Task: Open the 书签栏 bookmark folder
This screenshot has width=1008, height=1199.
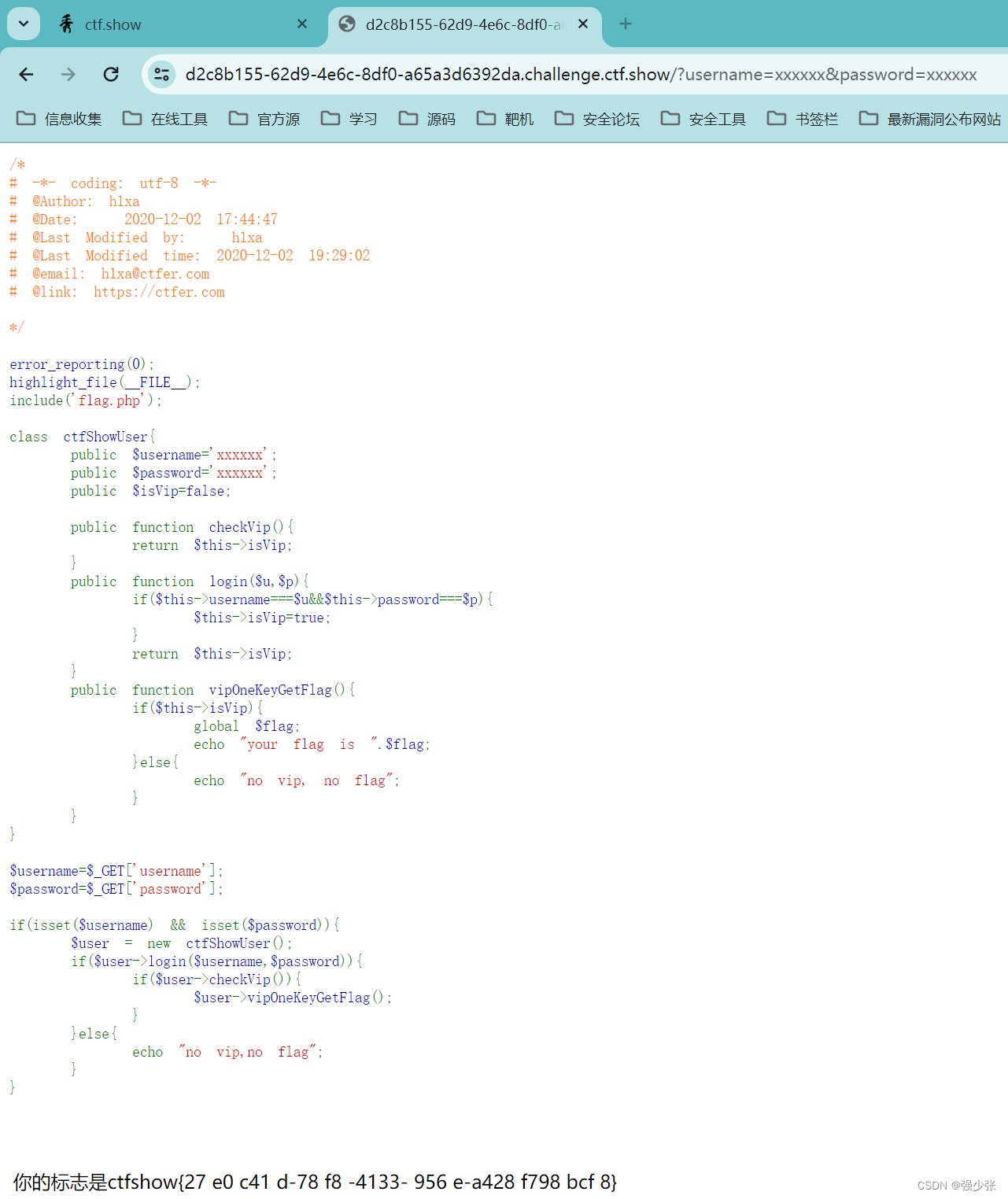Action: 803,119
